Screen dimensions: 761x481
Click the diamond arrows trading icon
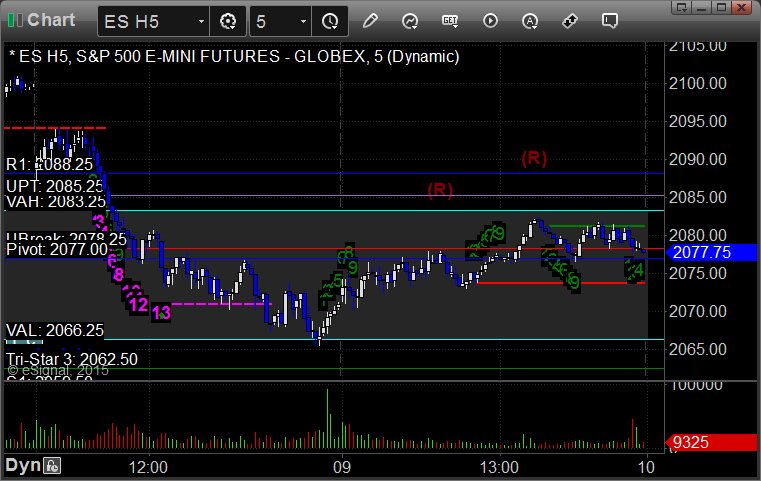570,21
